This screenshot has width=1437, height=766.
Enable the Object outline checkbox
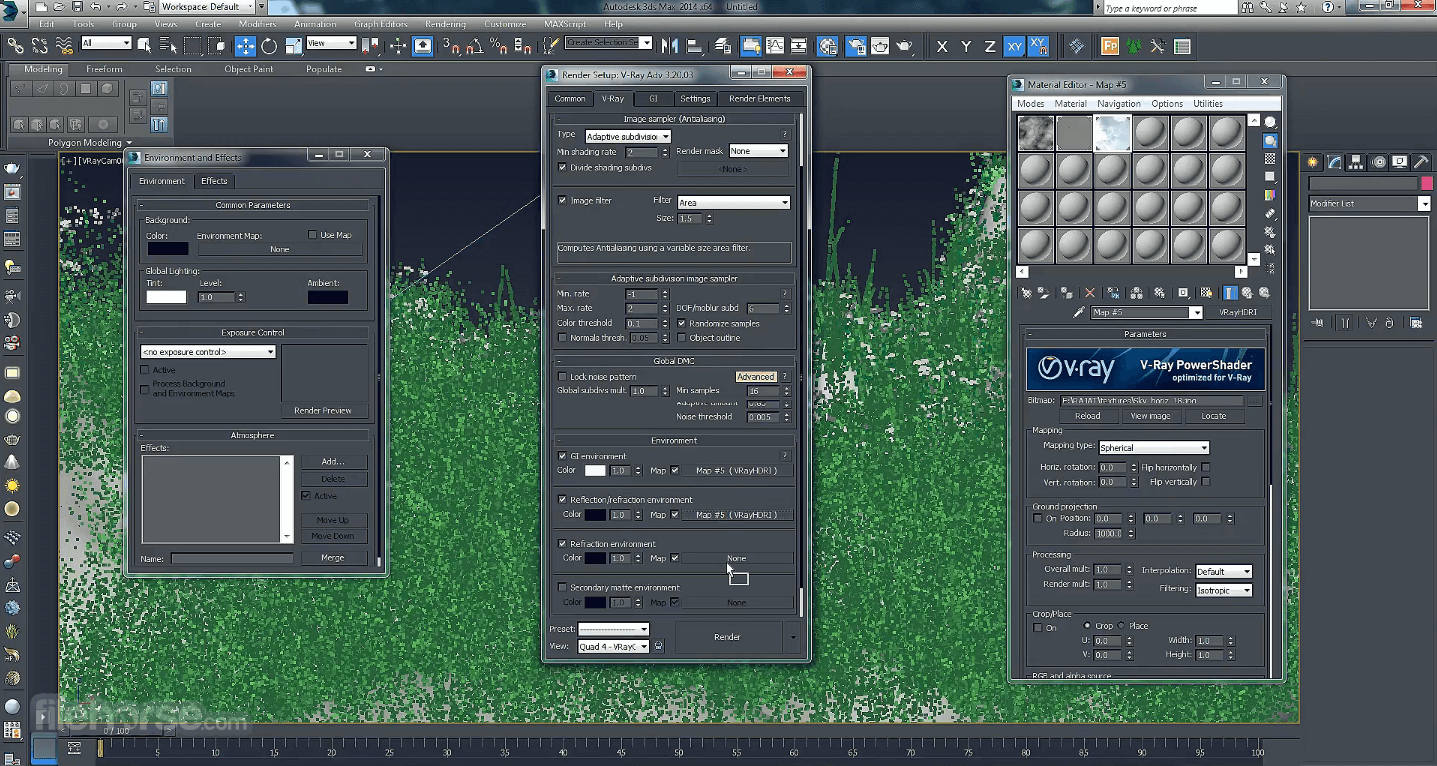pos(682,337)
